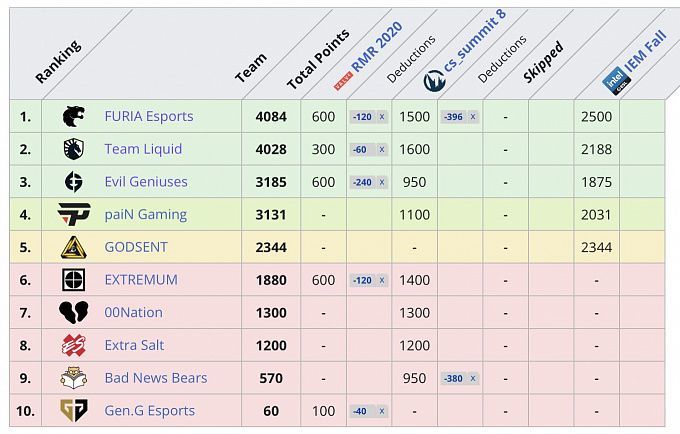The image size is (680, 434).
Task: Expand FURIA's -396 cs_summit deduction badge
Action: tap(459, 117)
